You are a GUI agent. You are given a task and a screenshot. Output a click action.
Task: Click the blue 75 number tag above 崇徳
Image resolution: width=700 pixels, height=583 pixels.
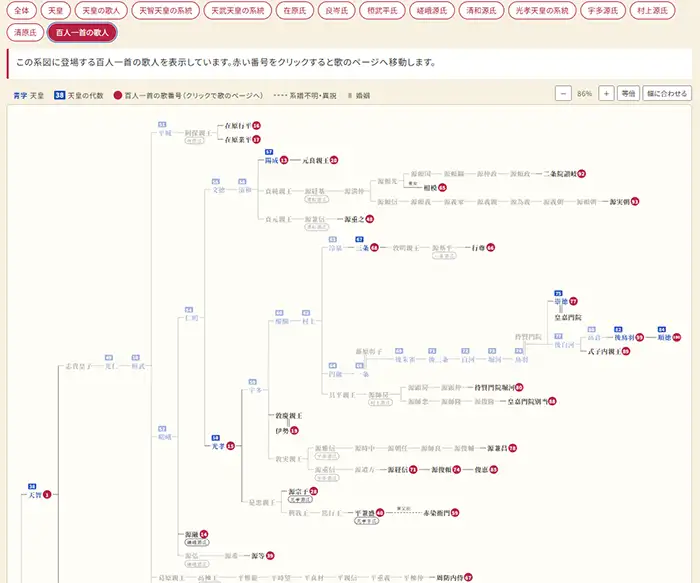click(558, 293)
